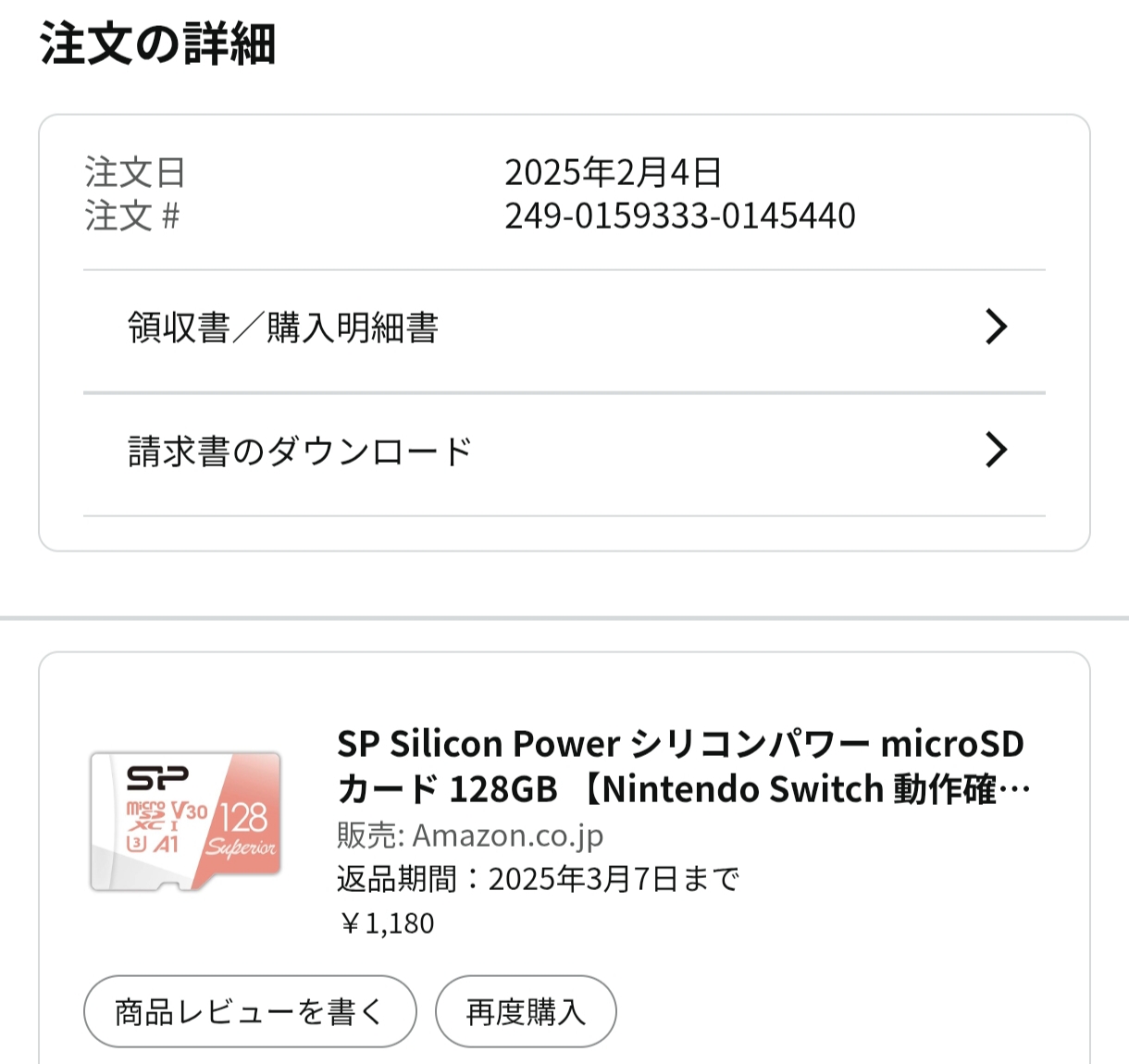This screenshot has width=1129, height=1064.
Task: Click the 注文 # label
Action: click(132, 217)
